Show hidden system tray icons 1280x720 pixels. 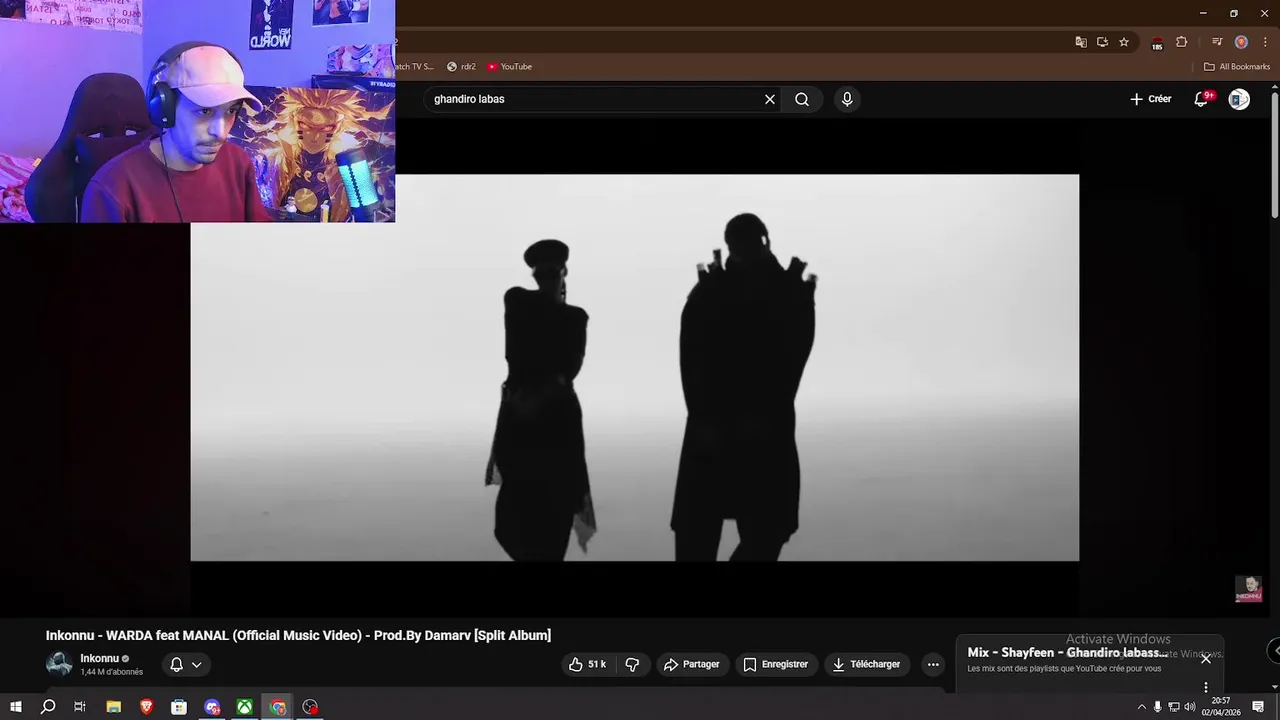(x=1141, y=707)
